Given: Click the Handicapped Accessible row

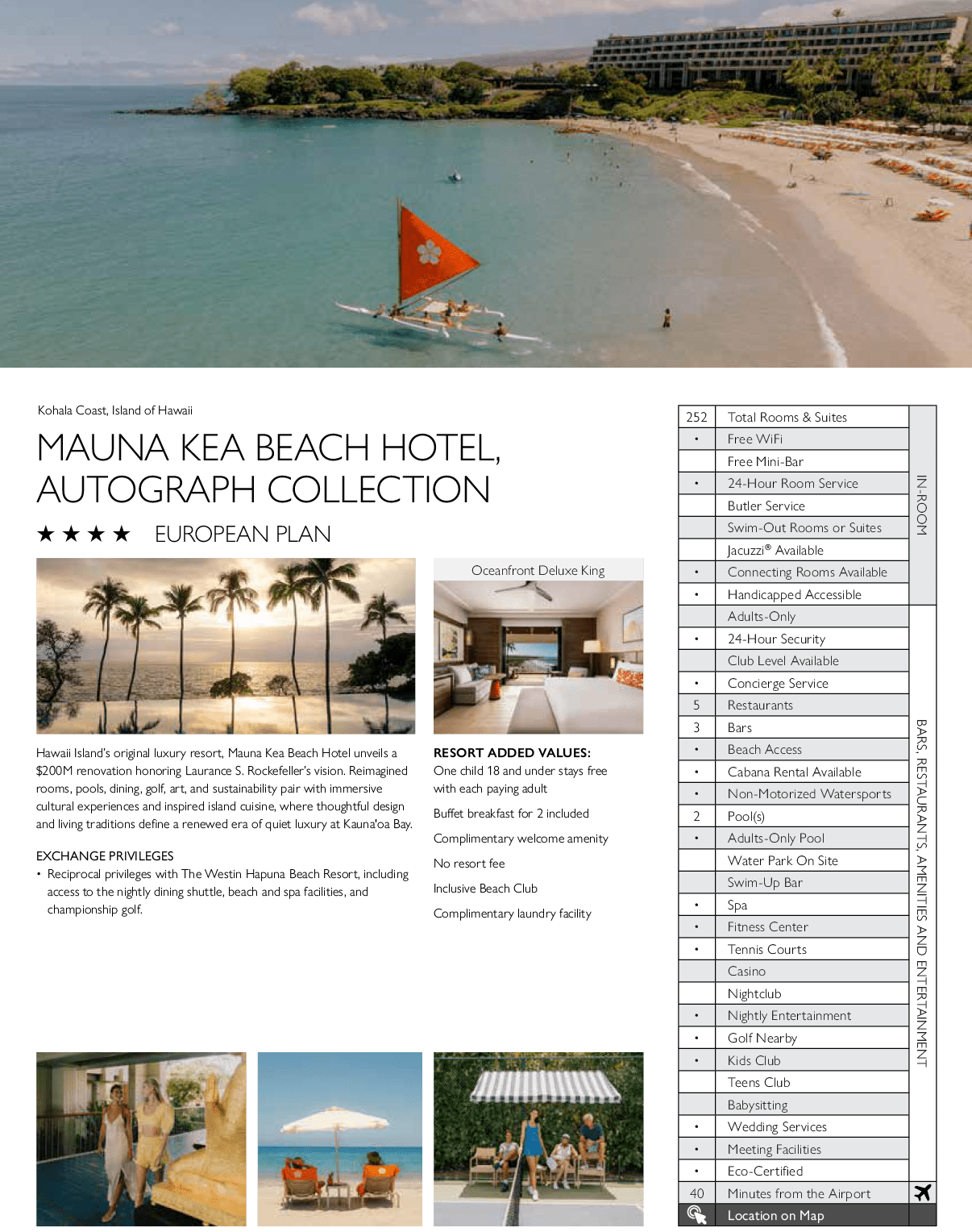Looking at the screenshot, I should click(794, 594).
